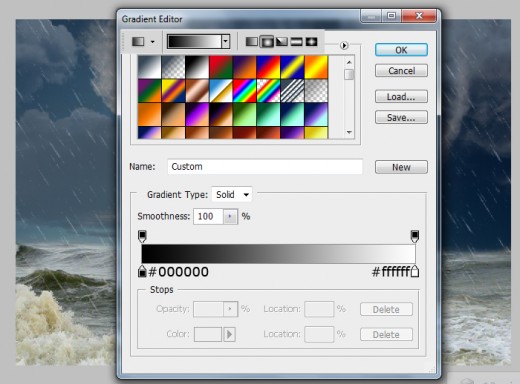Click the Stops Color swatch
Screen dimensions: 520x384
[x=208, y=334]
